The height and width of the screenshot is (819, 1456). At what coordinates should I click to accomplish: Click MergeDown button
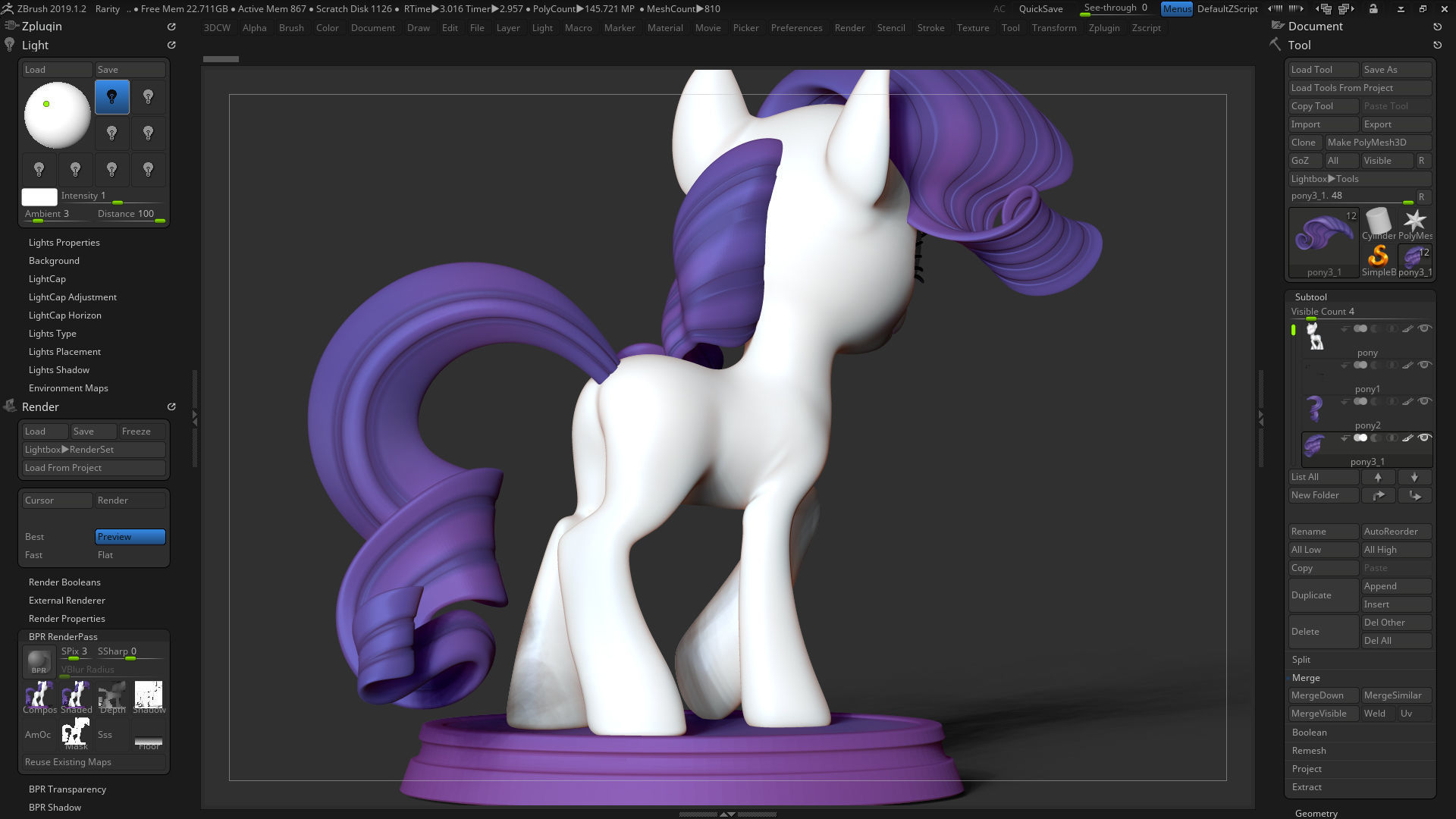tap(1323, 695)
